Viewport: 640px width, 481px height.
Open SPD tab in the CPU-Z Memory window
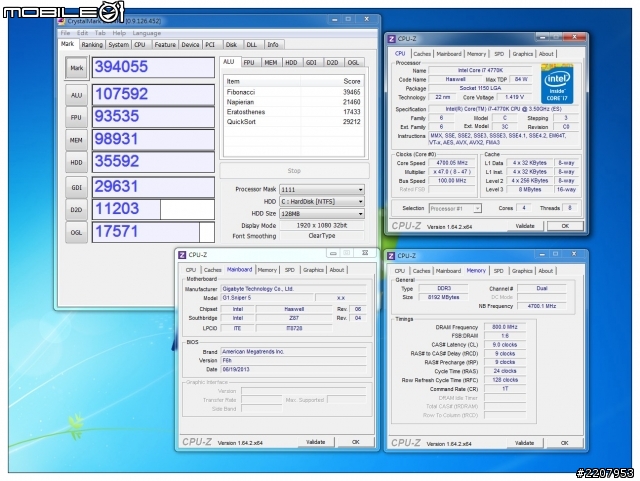tap(498, 271)
